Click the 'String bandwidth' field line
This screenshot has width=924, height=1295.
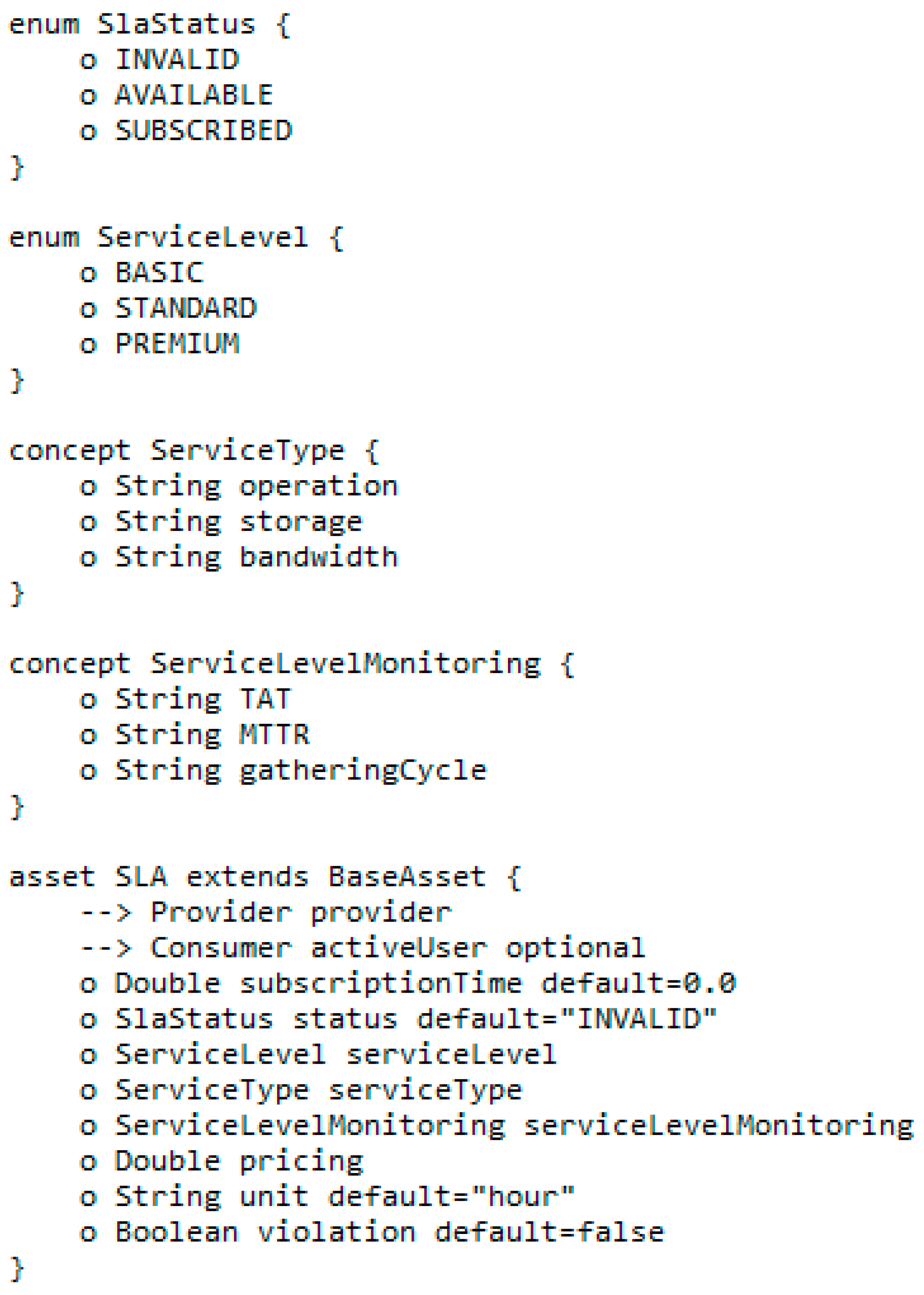click(257, 557)
